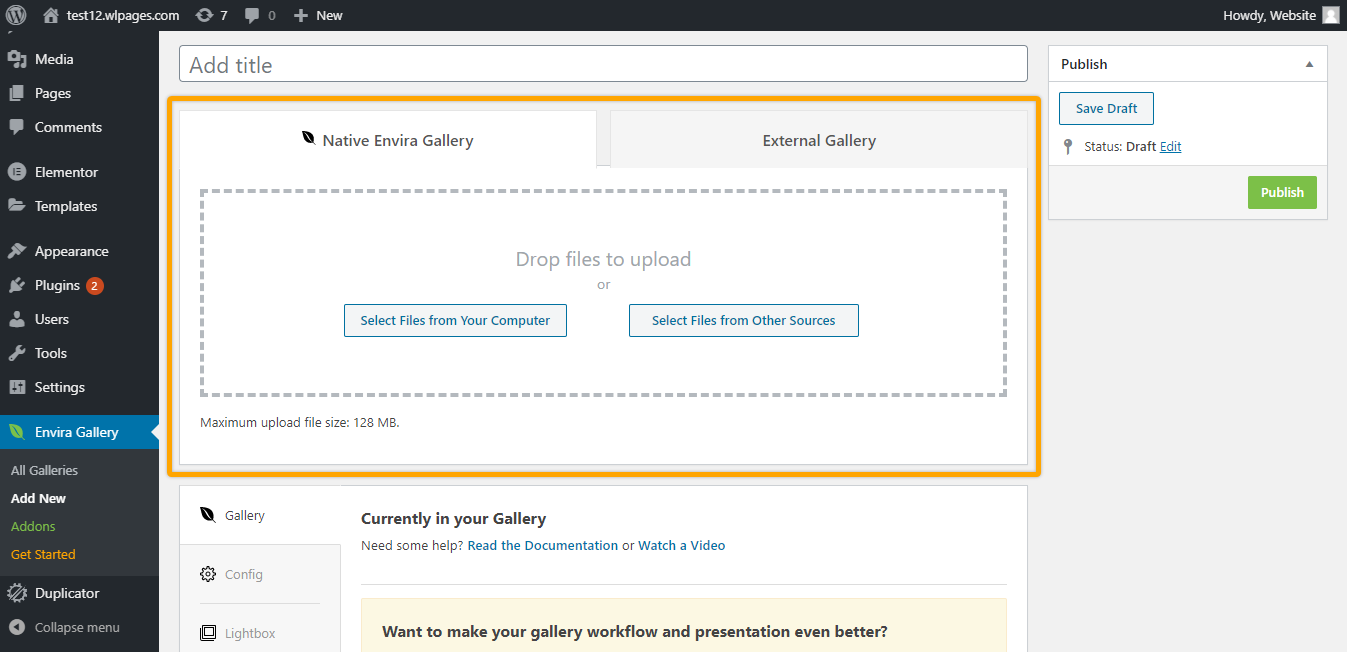Click the Media icon in the sidebar
Image resolution: width=1347 pixels, height=652 pixels.
coord(17,59)
